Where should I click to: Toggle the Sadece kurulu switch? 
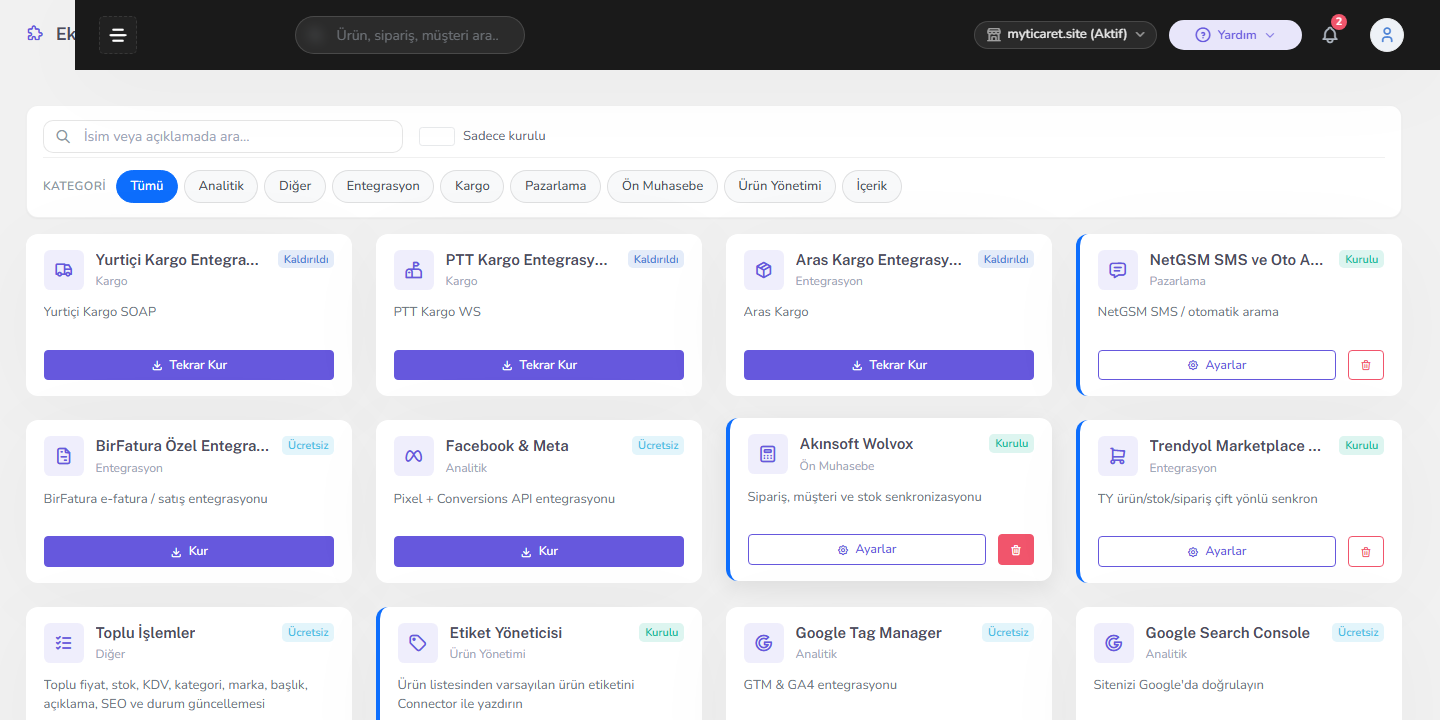437,136
